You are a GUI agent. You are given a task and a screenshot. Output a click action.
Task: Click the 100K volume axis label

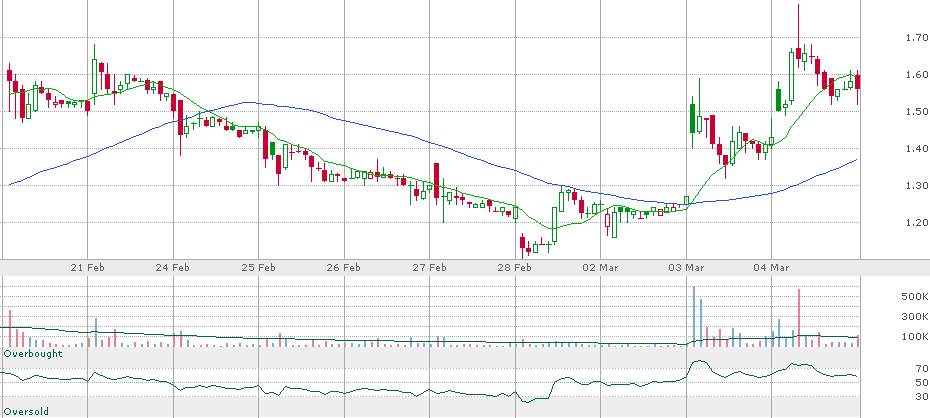pos(915,337)
